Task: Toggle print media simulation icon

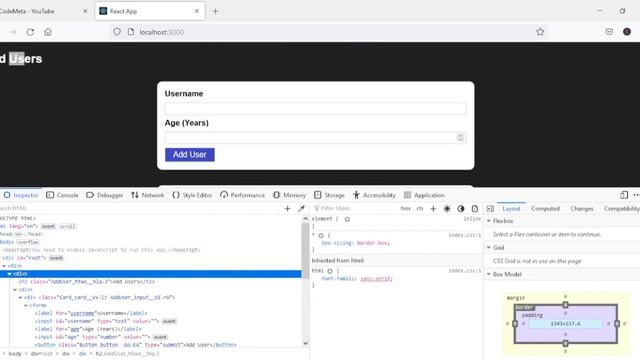Action: tap(475, 209)
